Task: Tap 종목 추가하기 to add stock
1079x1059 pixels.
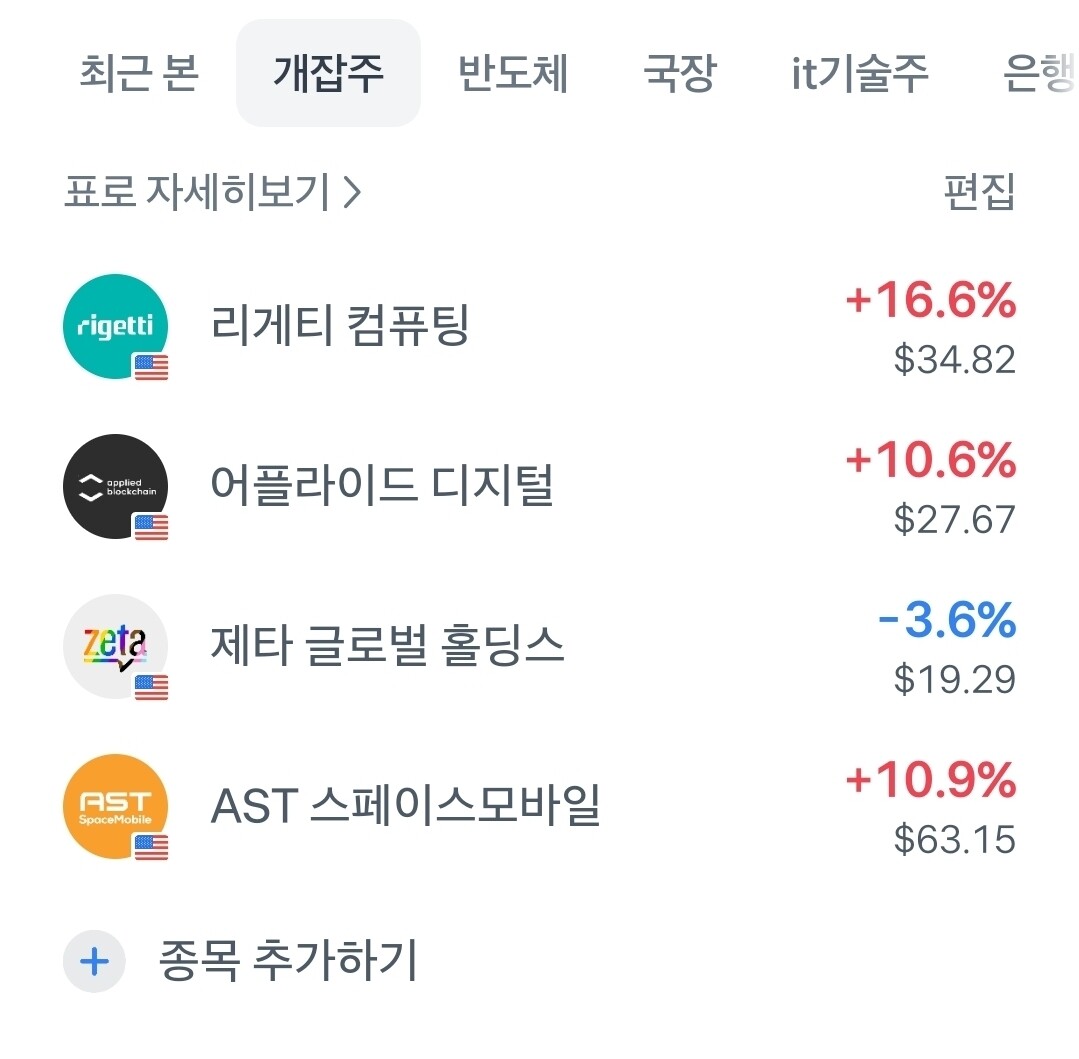Action: (x=287, y=961)
